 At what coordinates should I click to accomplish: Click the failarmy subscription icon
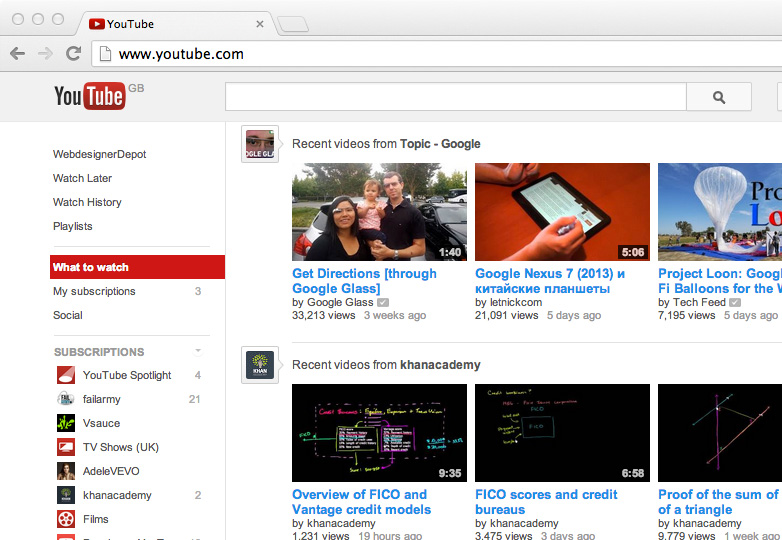coord(66,399)
